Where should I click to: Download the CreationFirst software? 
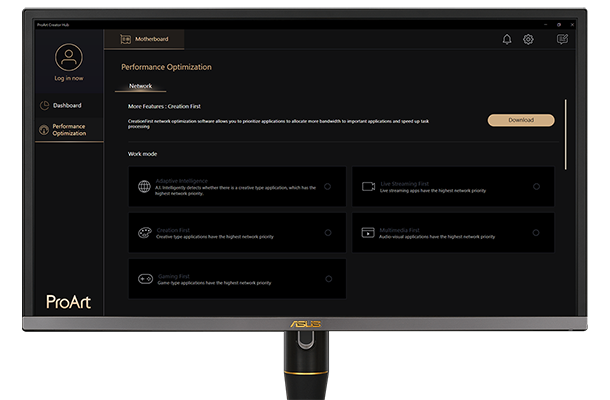521,120
